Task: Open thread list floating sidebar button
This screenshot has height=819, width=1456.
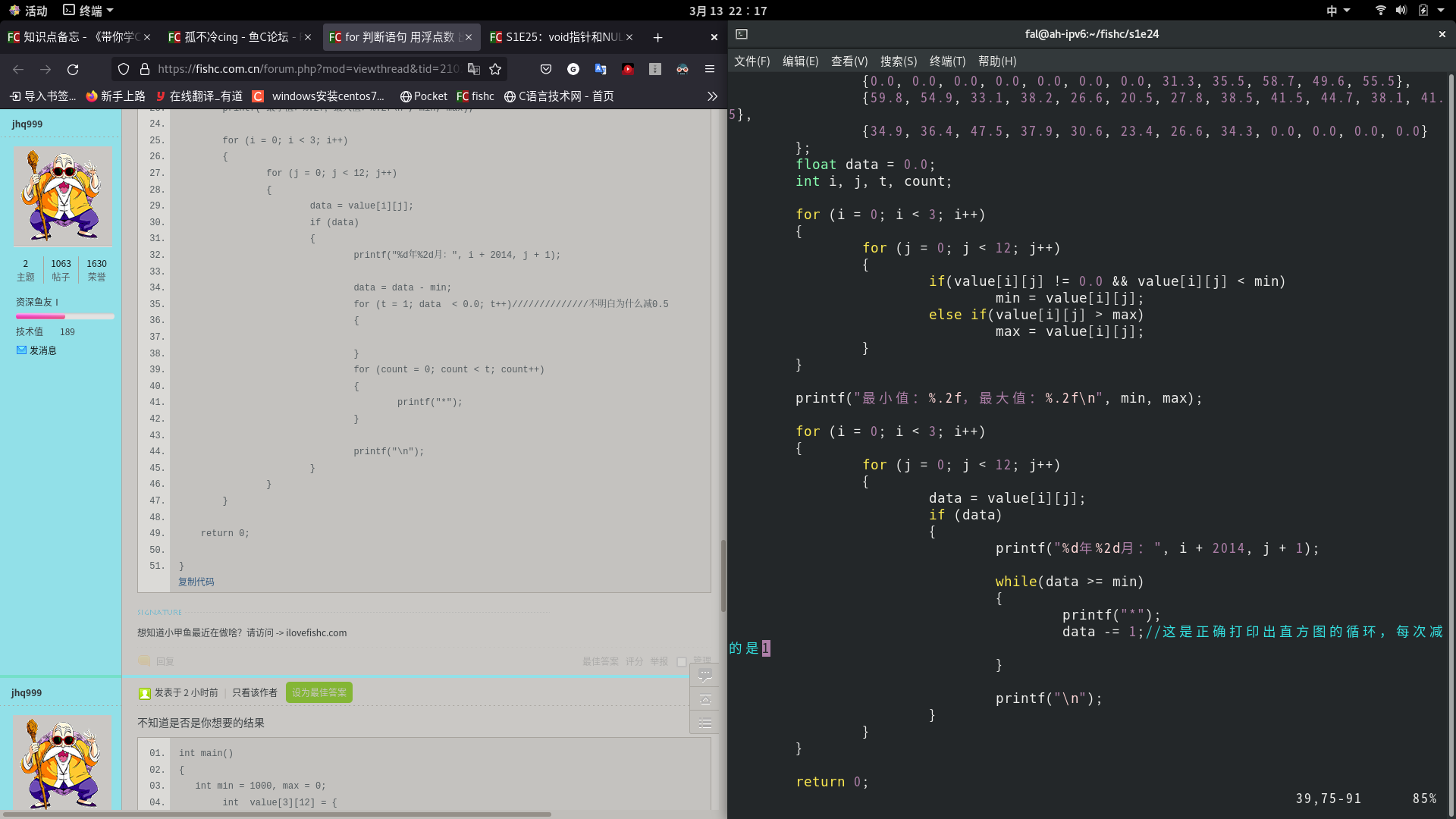Action: 705,723
